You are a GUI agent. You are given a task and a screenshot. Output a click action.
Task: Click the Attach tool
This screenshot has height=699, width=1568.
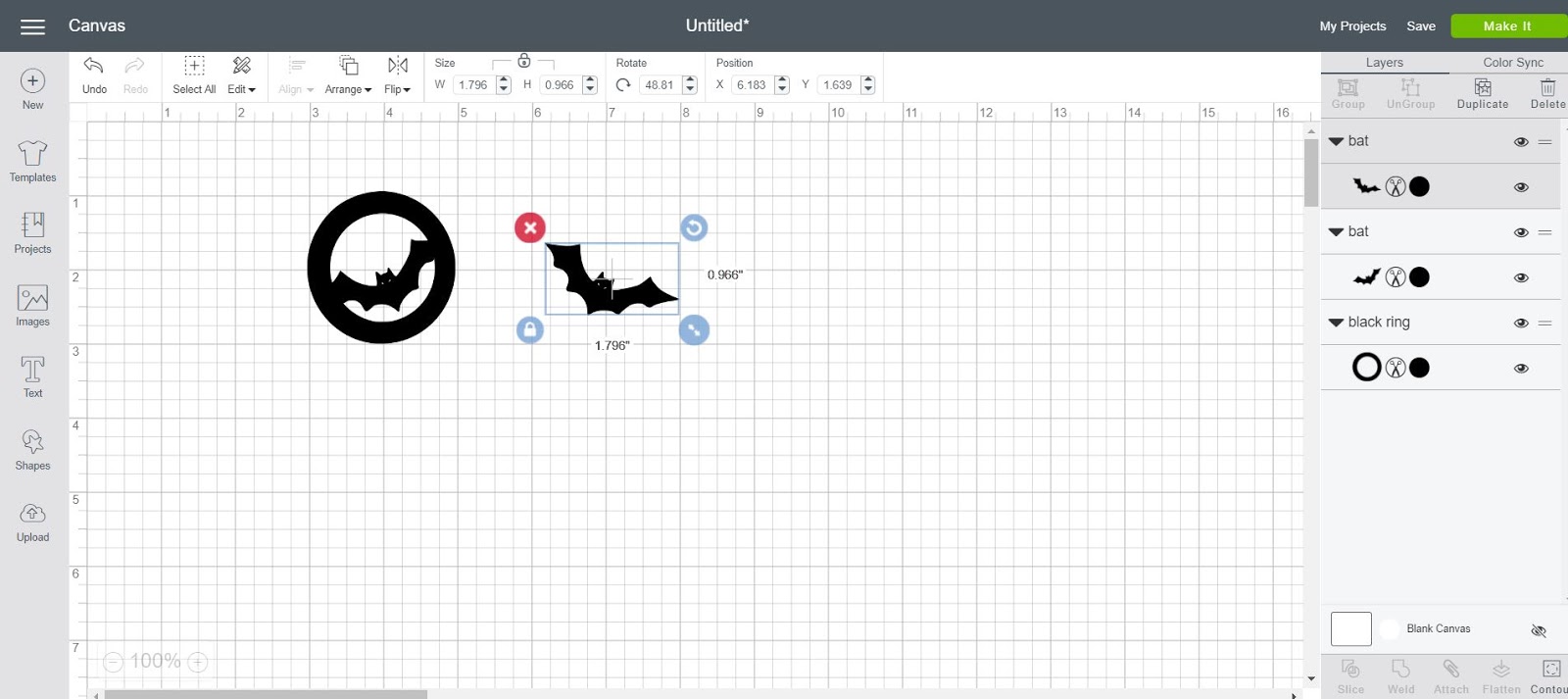click(1451, 676)
